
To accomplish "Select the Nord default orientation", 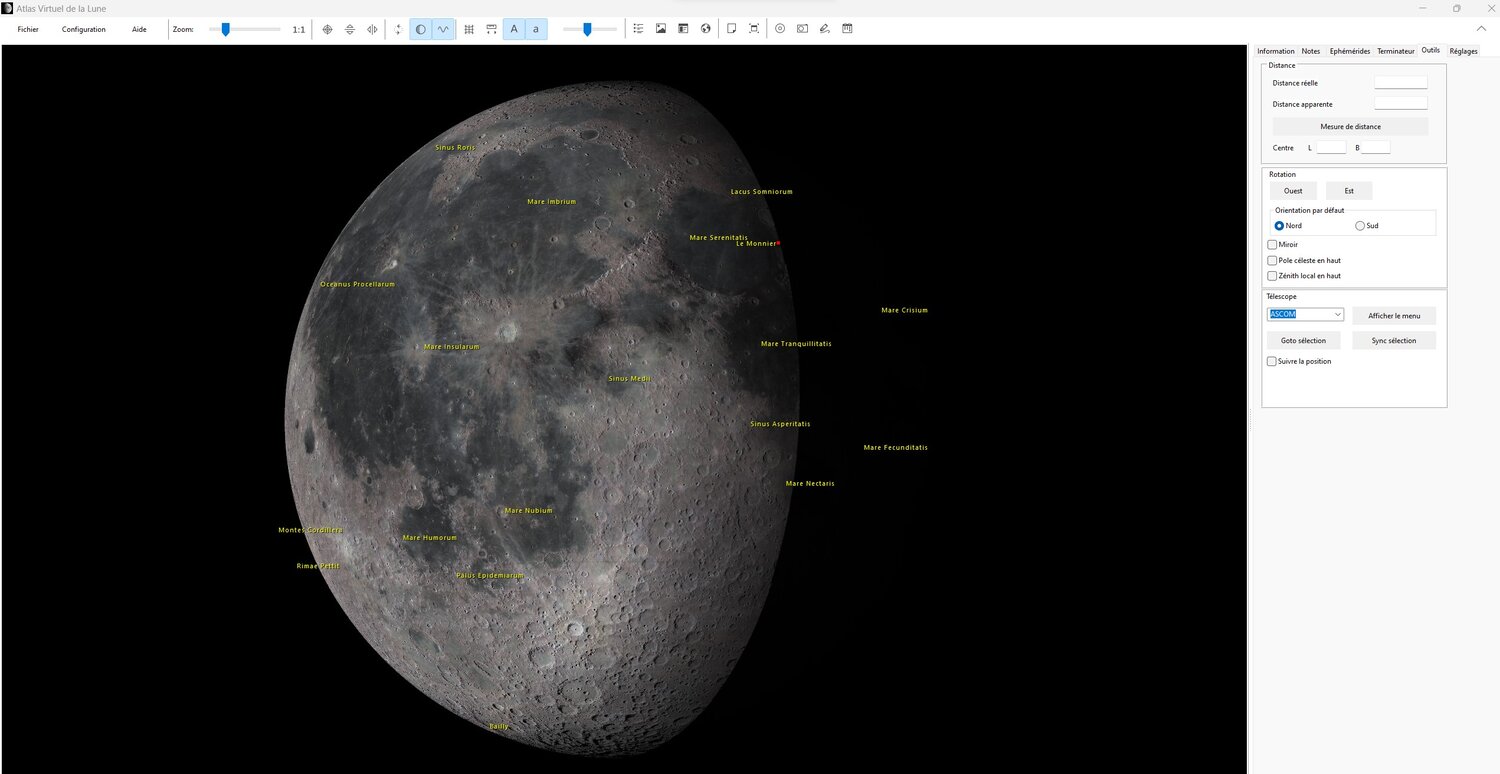I will (x=1279, y=226).
